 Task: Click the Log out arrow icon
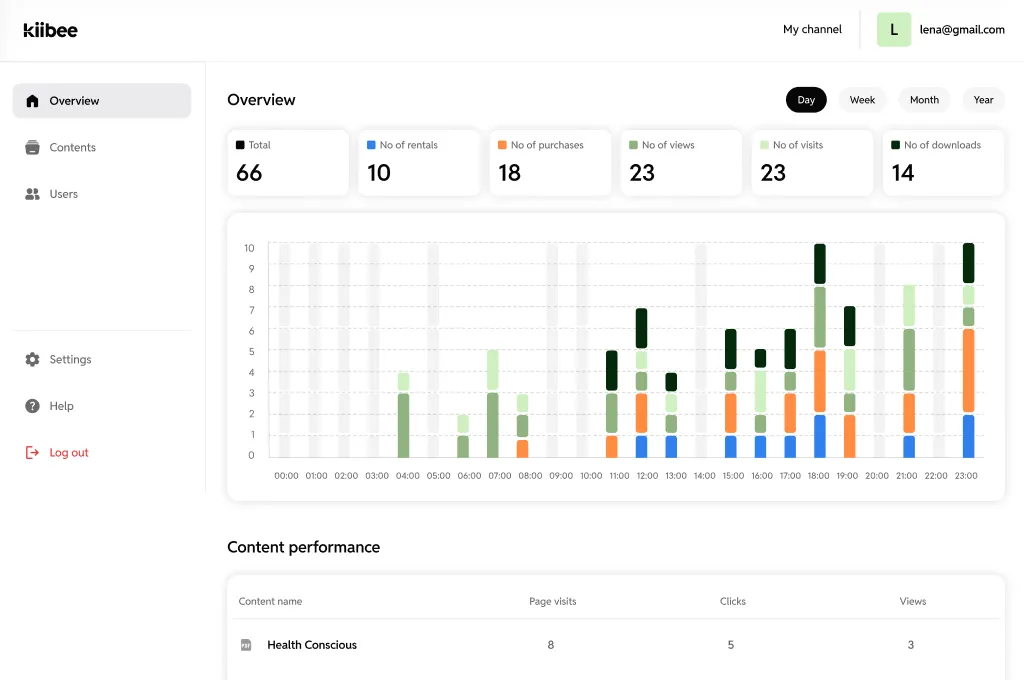coord(32,453)
